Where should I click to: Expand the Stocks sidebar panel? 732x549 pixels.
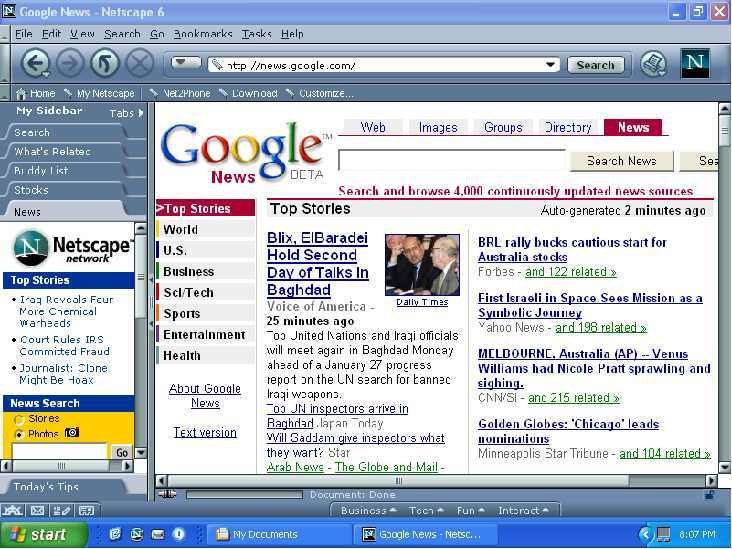[65, 190]
